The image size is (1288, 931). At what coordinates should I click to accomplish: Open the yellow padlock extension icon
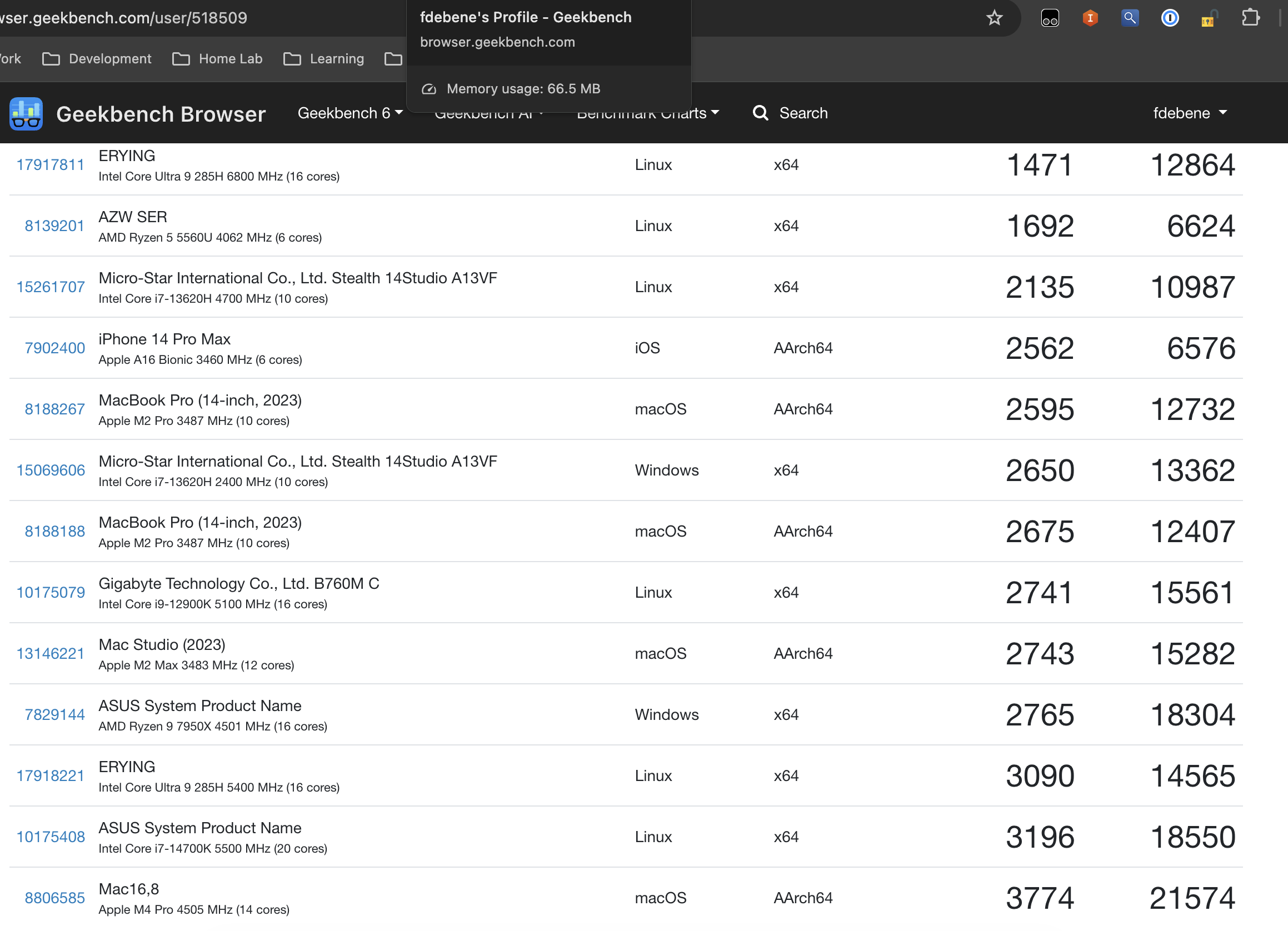pos(1210,18)
